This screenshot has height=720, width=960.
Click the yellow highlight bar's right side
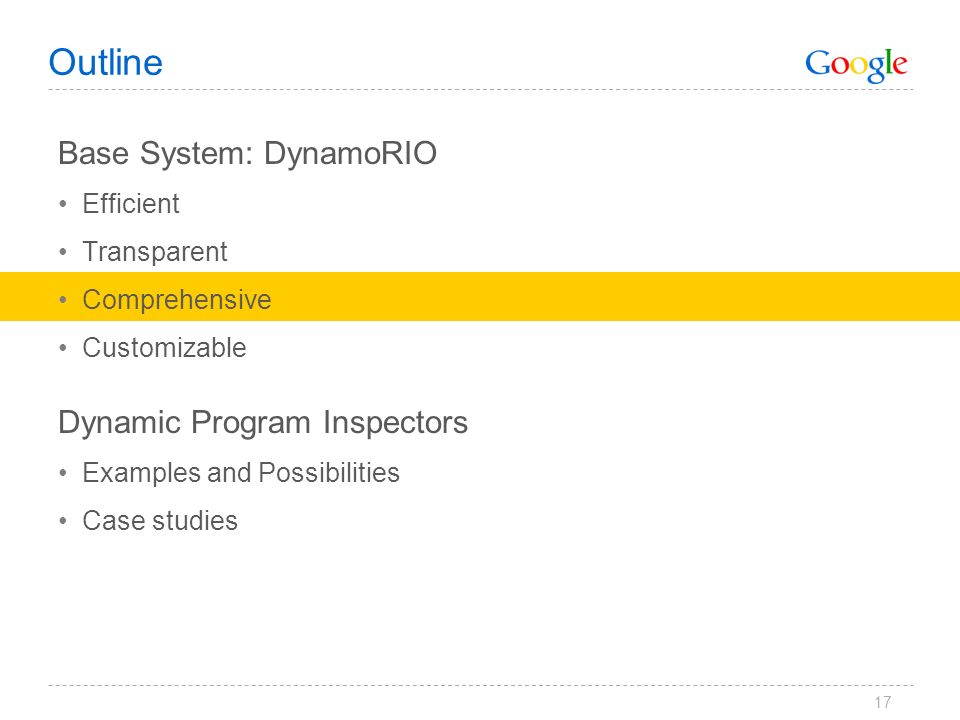pos(796,296)
